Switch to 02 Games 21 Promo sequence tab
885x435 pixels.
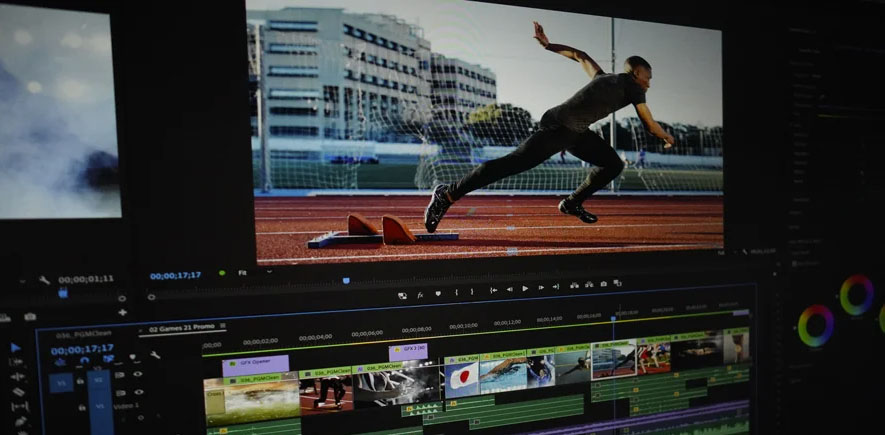tap(181, 328)
